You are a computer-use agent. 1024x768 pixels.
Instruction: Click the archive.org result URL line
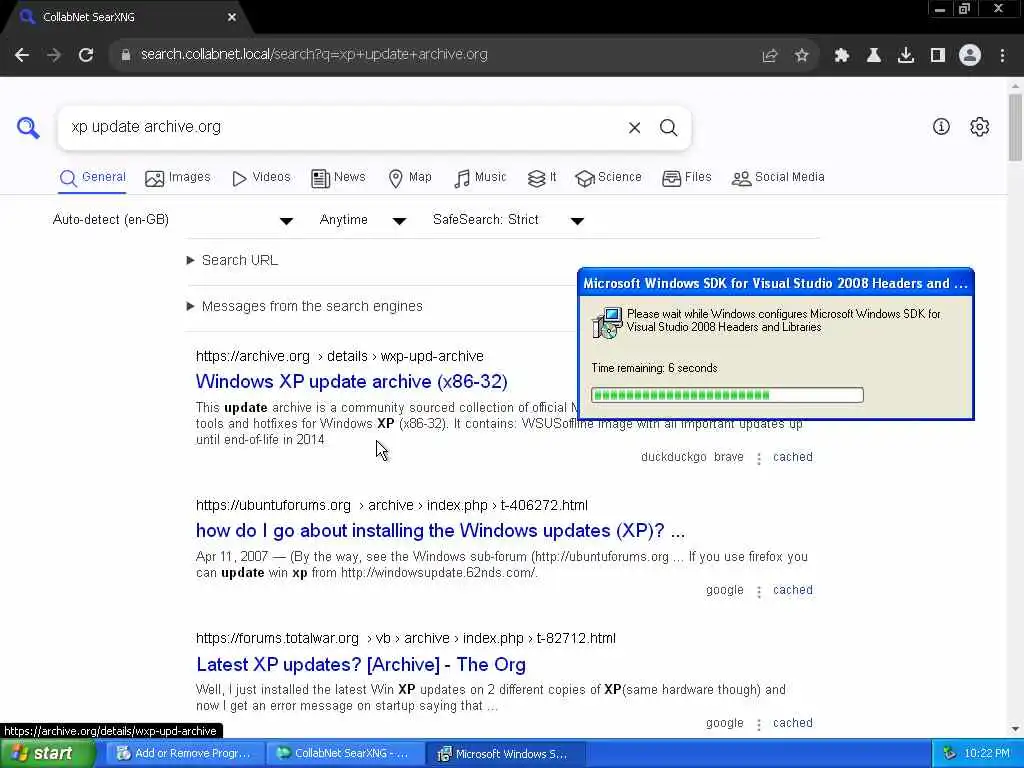(340, 357)
